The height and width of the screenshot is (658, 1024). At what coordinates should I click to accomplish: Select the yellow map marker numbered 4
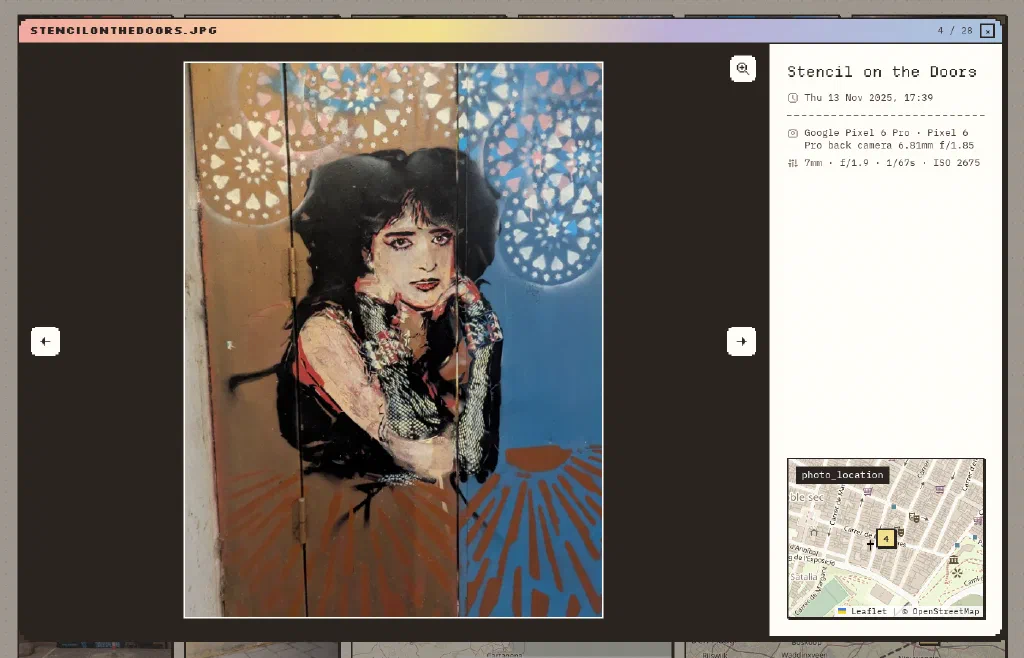point(886,539)
